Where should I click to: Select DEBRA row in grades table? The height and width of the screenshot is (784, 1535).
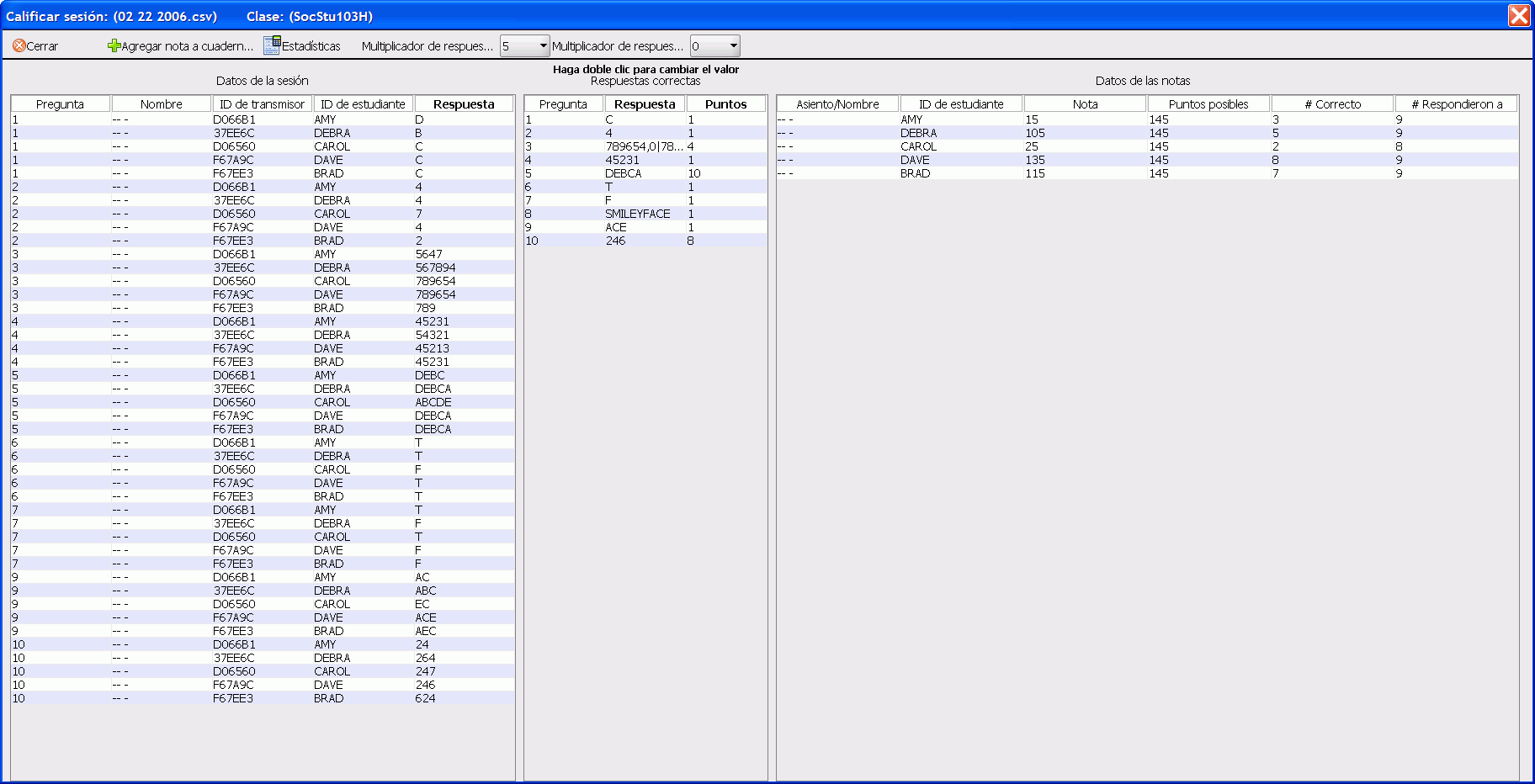point(1148,133)
